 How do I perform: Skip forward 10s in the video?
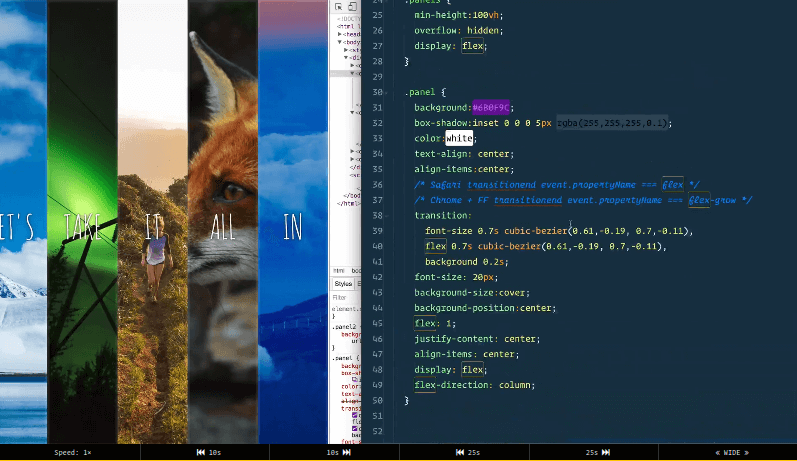point(339,452)
